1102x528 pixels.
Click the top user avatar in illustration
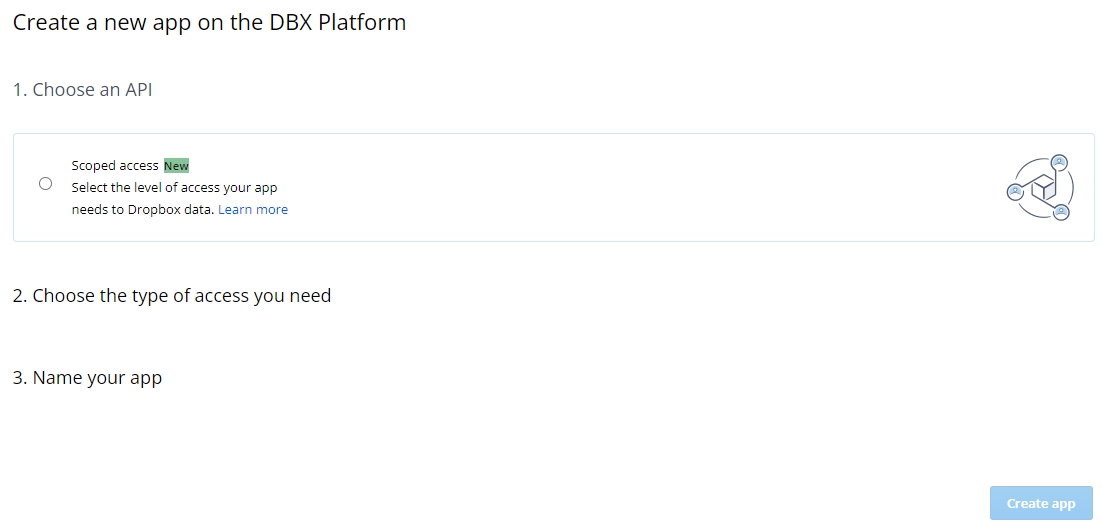pyautogui.click(x=1059, y=162)
